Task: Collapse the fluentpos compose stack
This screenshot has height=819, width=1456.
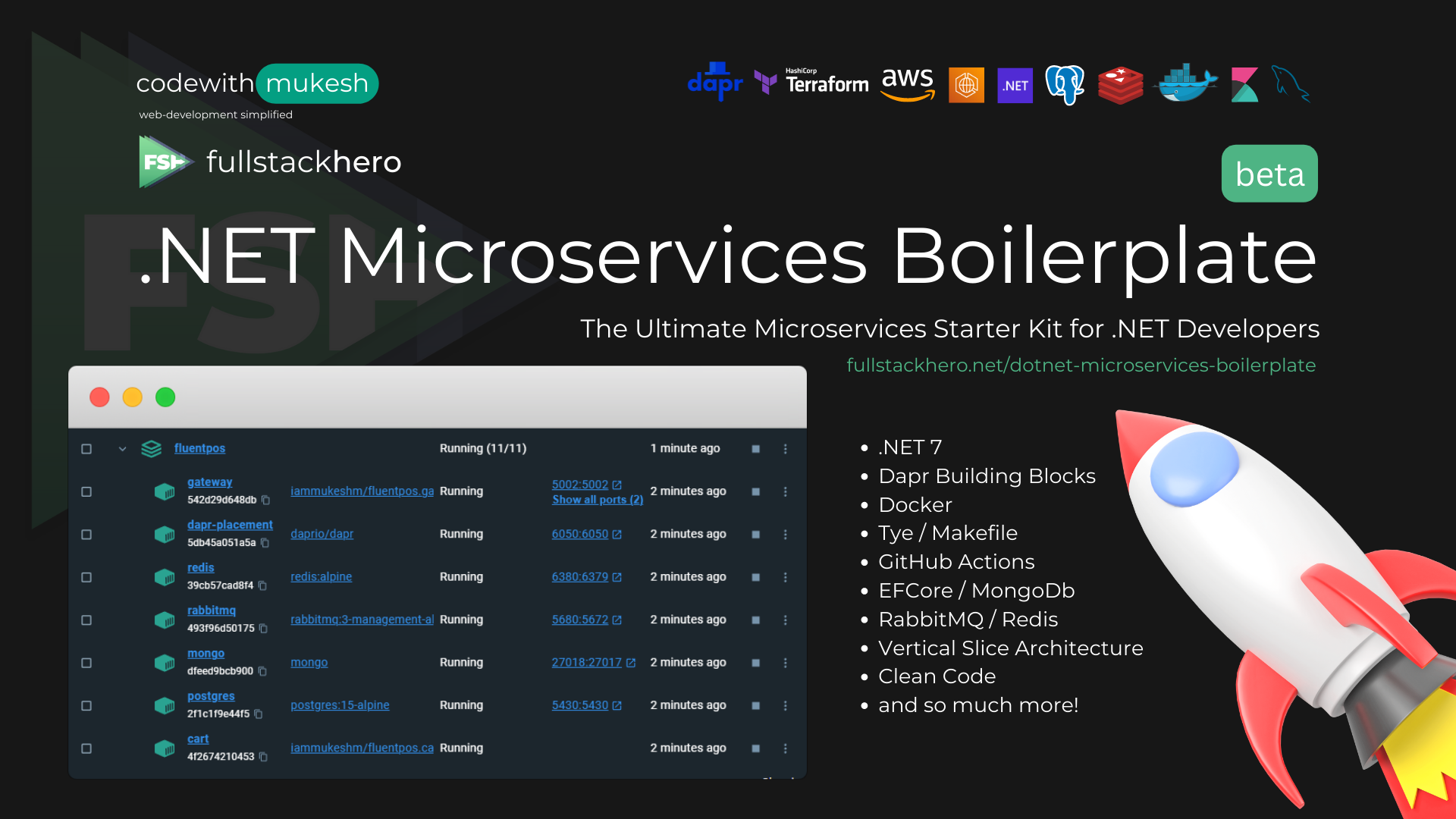Action: (x=122, y=449)
